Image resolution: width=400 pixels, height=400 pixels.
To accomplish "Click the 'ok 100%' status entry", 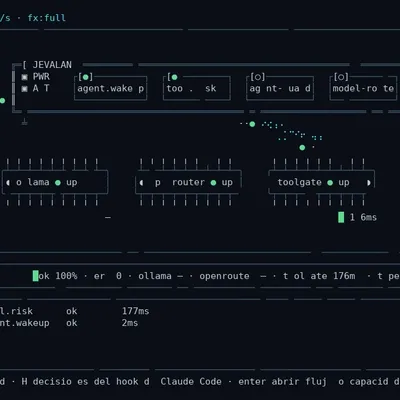I will (x=58, y=276).
